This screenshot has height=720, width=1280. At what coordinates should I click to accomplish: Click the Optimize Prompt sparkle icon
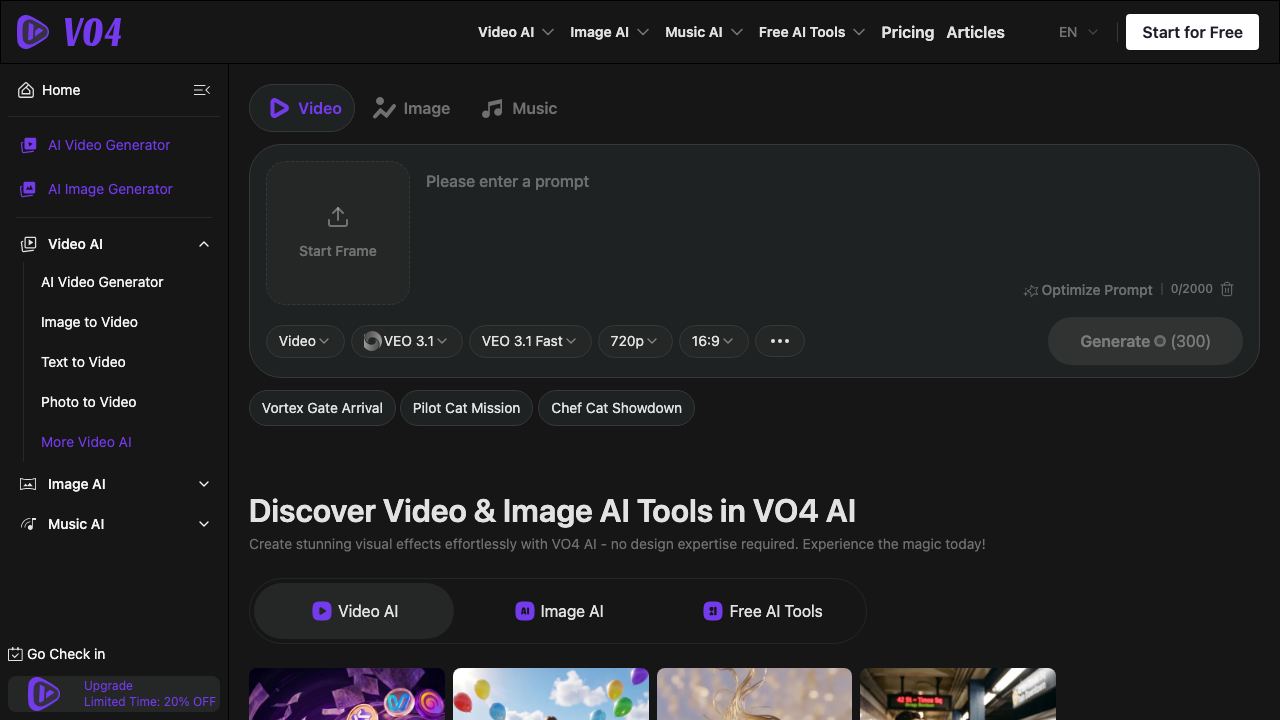pos(1031,291)
